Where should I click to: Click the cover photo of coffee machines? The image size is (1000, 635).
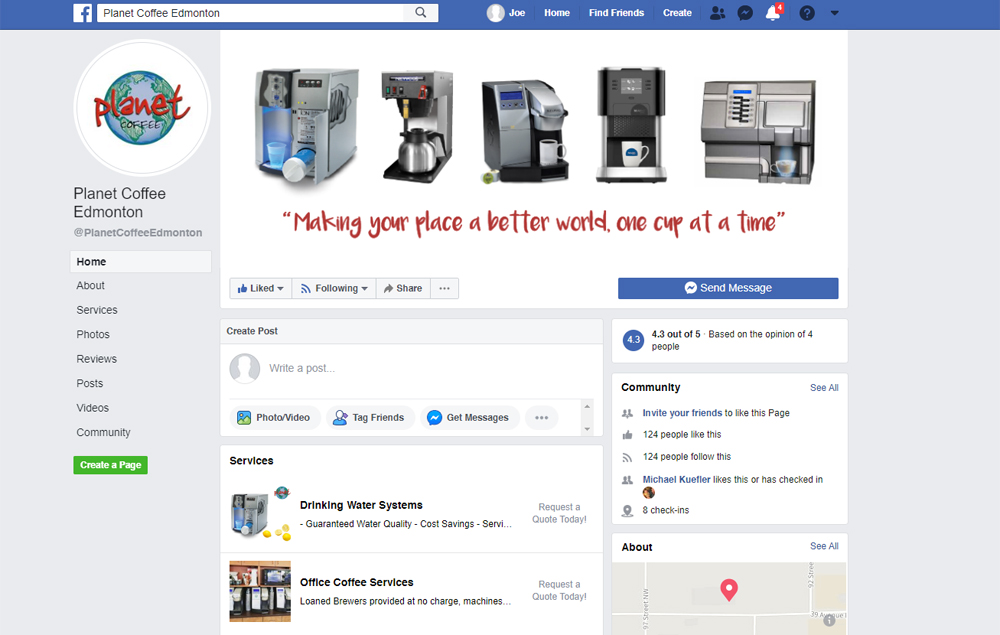(x=534, y=151)
